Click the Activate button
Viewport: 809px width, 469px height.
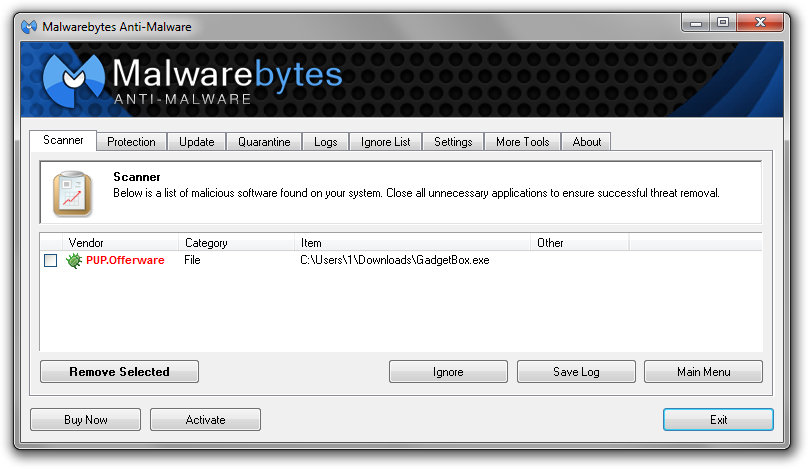click(x=205, y=419)
